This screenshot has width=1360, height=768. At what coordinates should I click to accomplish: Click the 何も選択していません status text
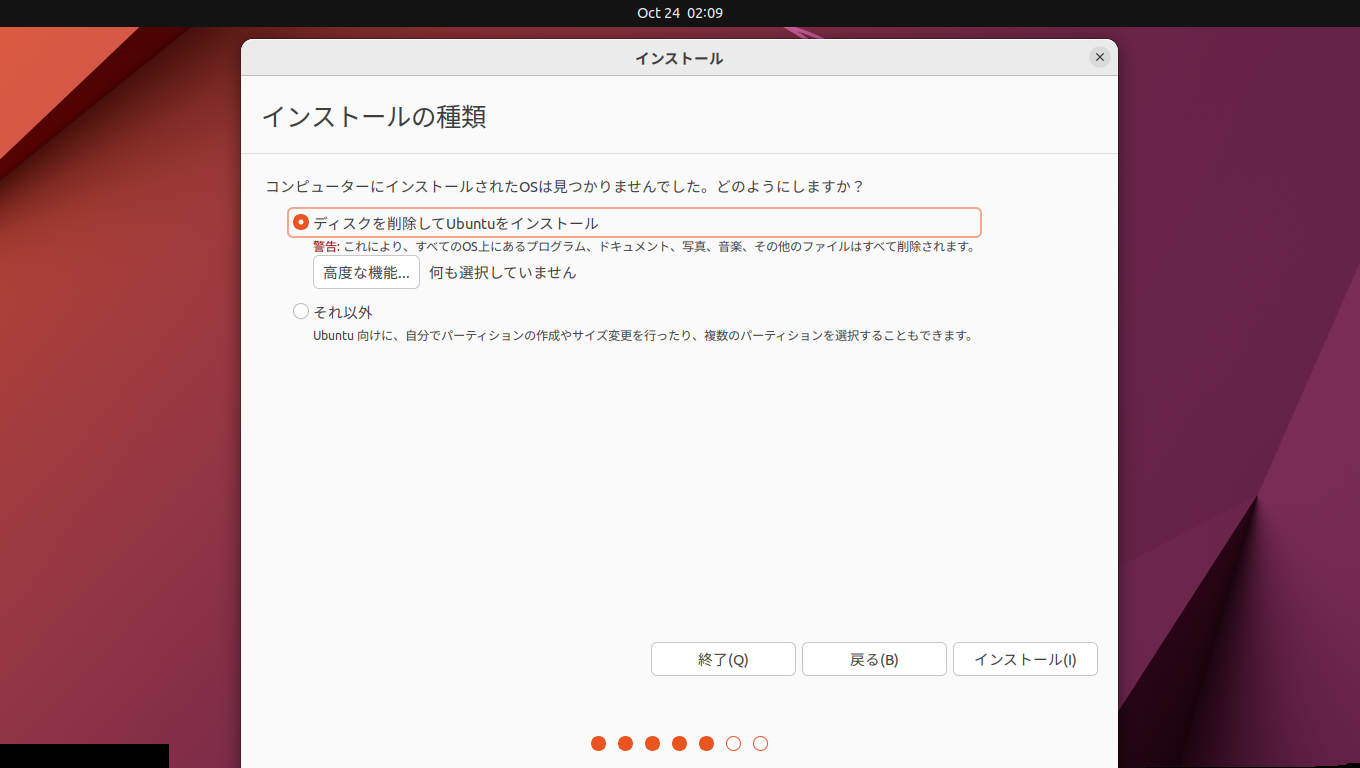503,272
